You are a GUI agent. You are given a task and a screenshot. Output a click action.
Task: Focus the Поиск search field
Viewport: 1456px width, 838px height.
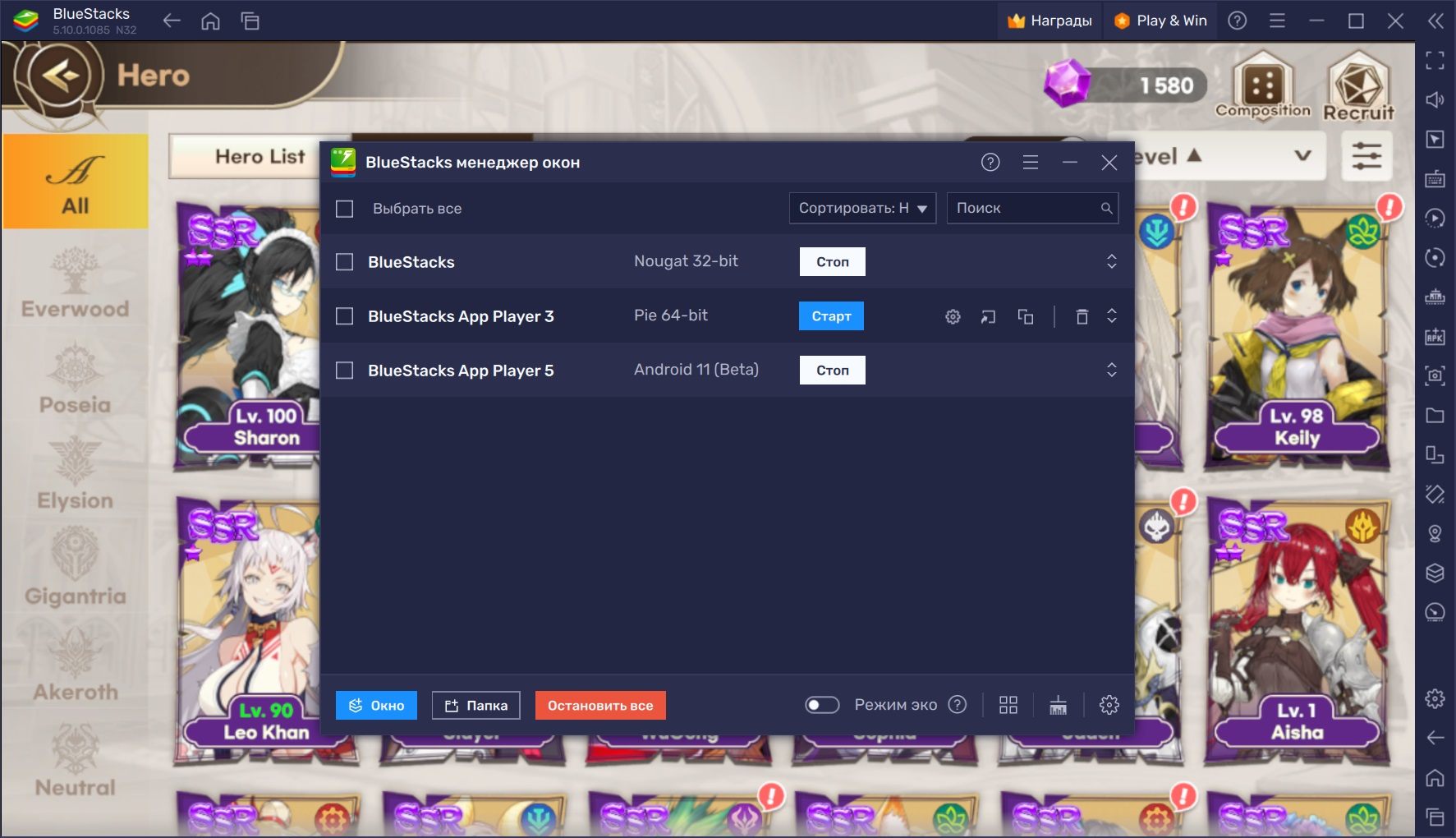(1032, 209)
